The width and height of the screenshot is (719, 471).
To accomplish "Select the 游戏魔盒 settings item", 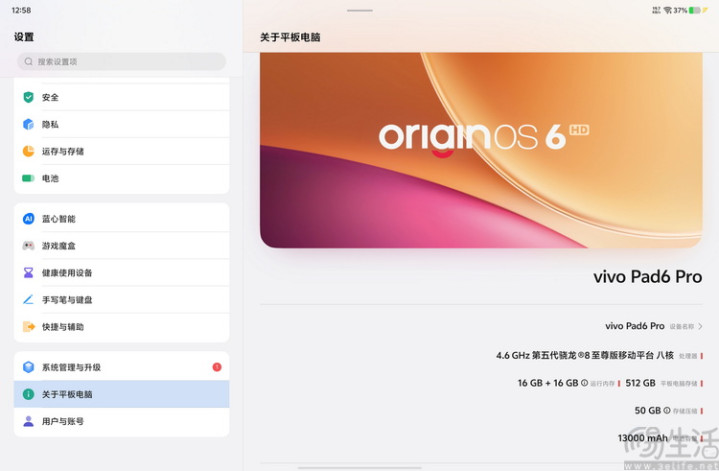I will pos(122,246).
